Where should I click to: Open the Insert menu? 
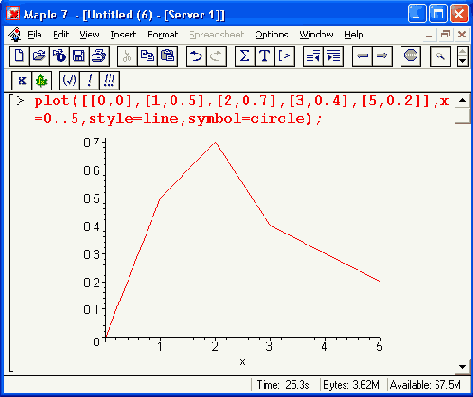pos(123,34)
